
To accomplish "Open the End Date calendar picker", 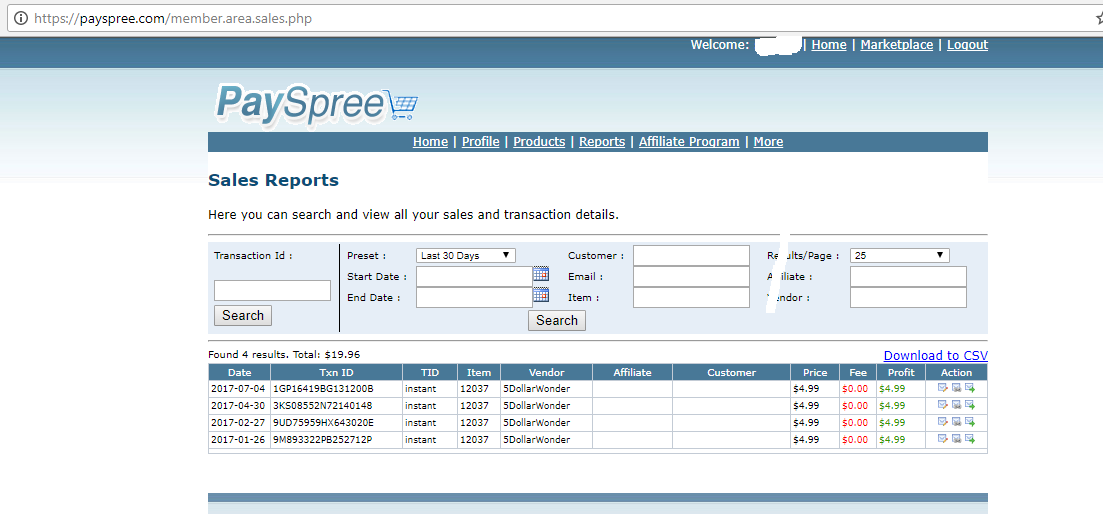I will tap(541, 295).
